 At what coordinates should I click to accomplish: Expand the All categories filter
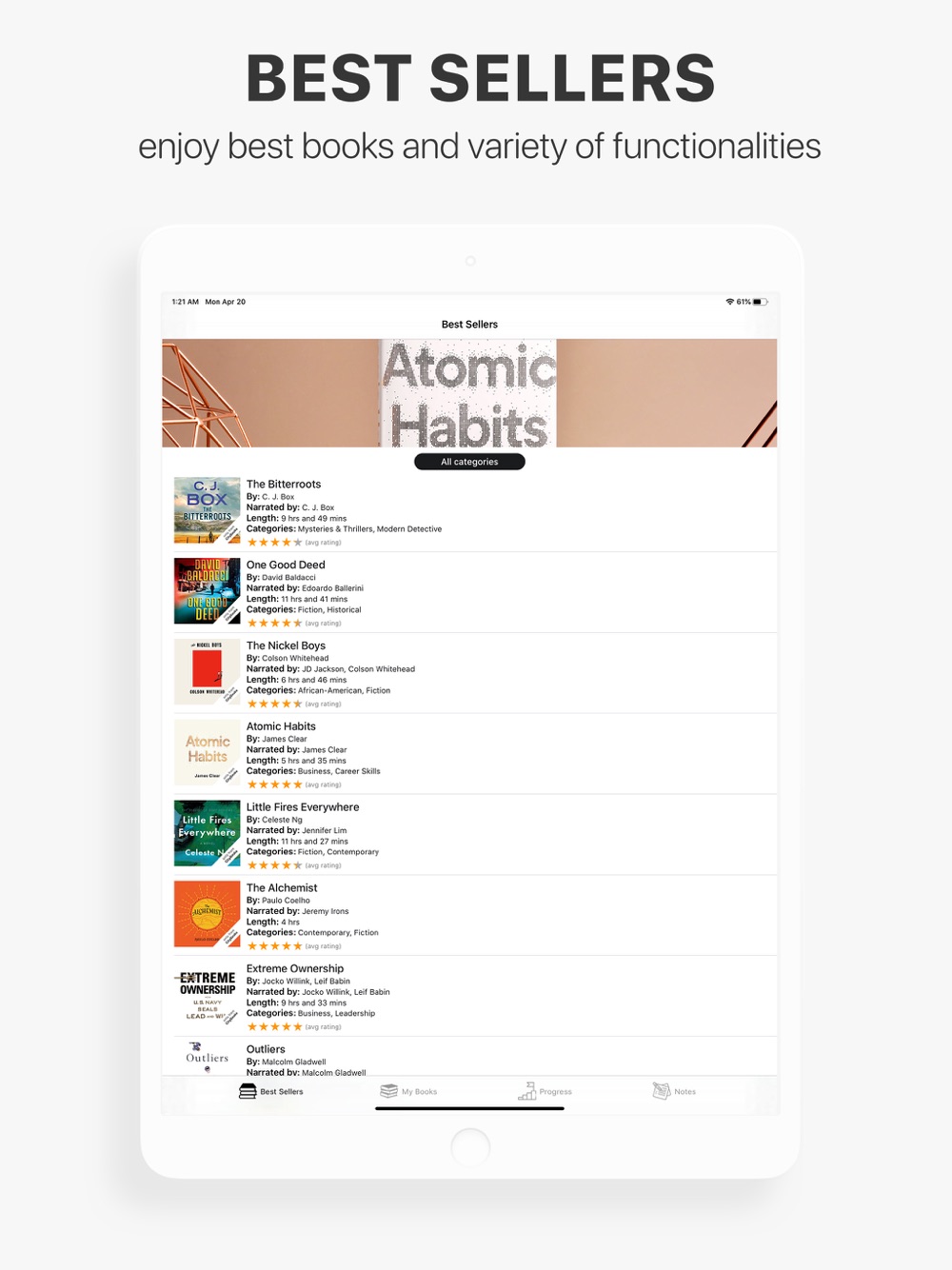tap(469, 462)
